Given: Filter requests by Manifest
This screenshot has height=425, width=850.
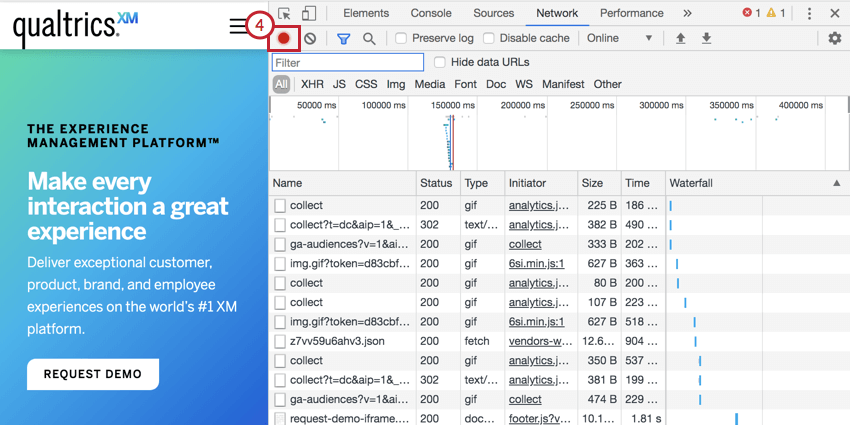Looking at the screenshot, I should pos(563,84).
